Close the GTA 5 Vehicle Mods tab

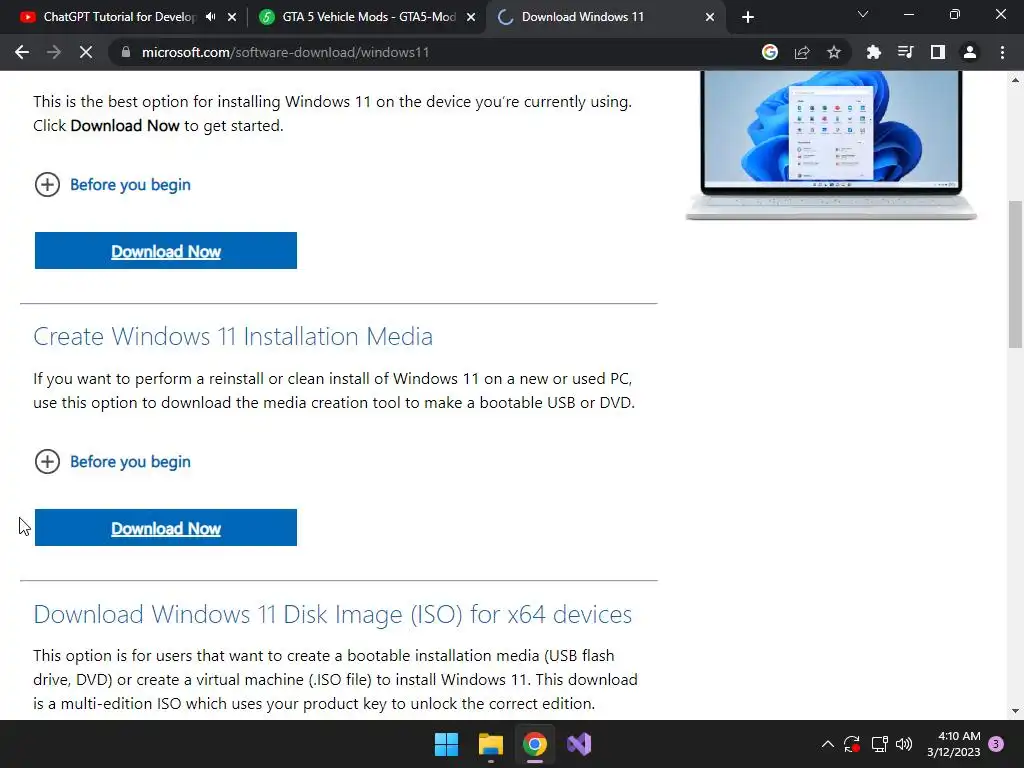coord(471,17)
